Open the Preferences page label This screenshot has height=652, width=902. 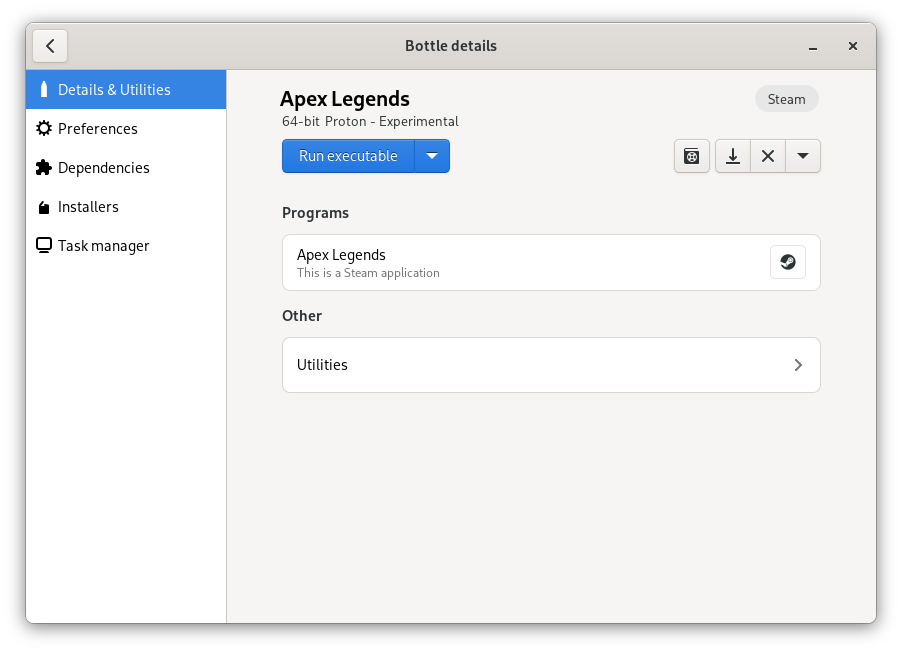[98, 129]
